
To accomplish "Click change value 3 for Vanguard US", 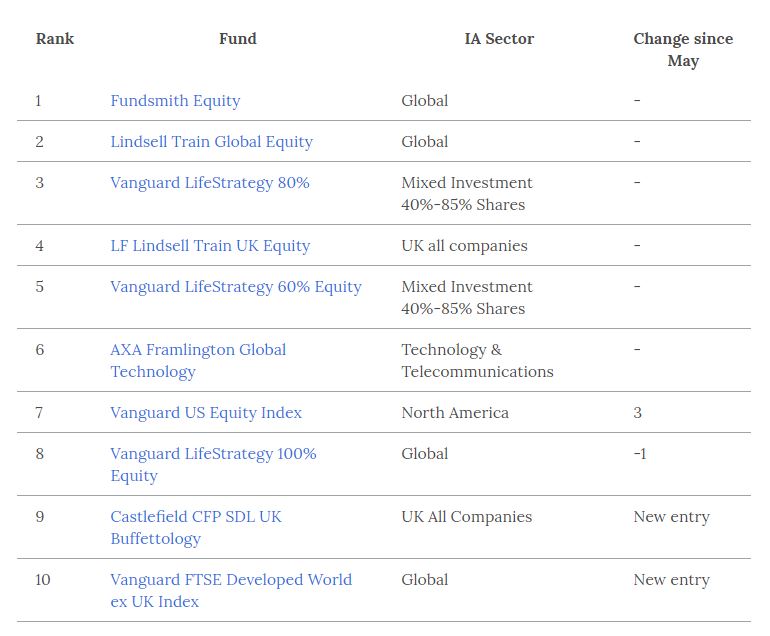I will 637,413.
